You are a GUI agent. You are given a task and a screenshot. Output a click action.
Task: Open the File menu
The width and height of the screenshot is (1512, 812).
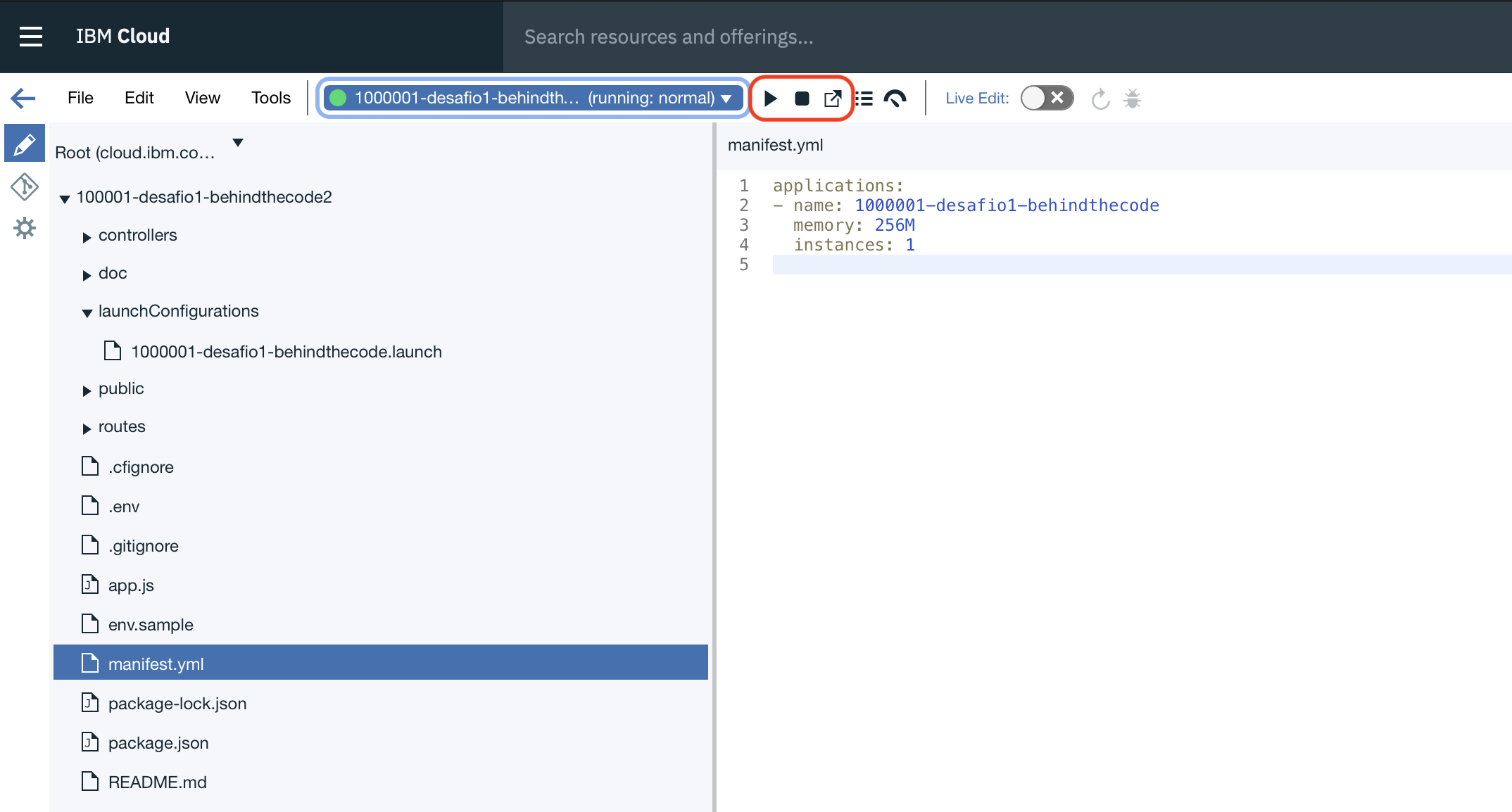(x=80, y=98)
